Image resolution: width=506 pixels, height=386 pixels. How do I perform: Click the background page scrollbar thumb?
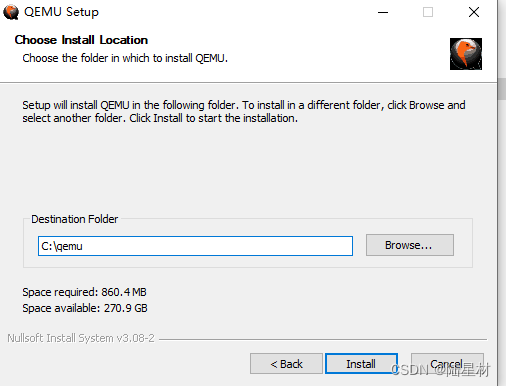[502, 89]
